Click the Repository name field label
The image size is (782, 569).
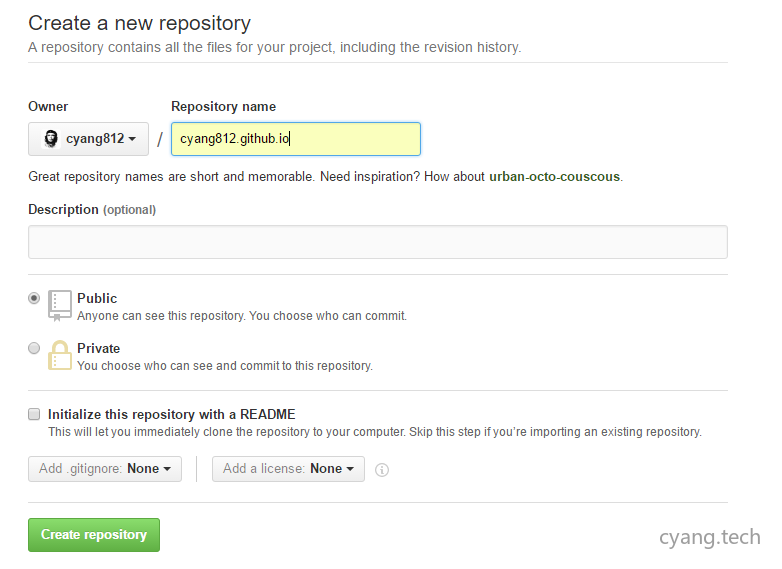pyautogui.click(x=223, y=107)
